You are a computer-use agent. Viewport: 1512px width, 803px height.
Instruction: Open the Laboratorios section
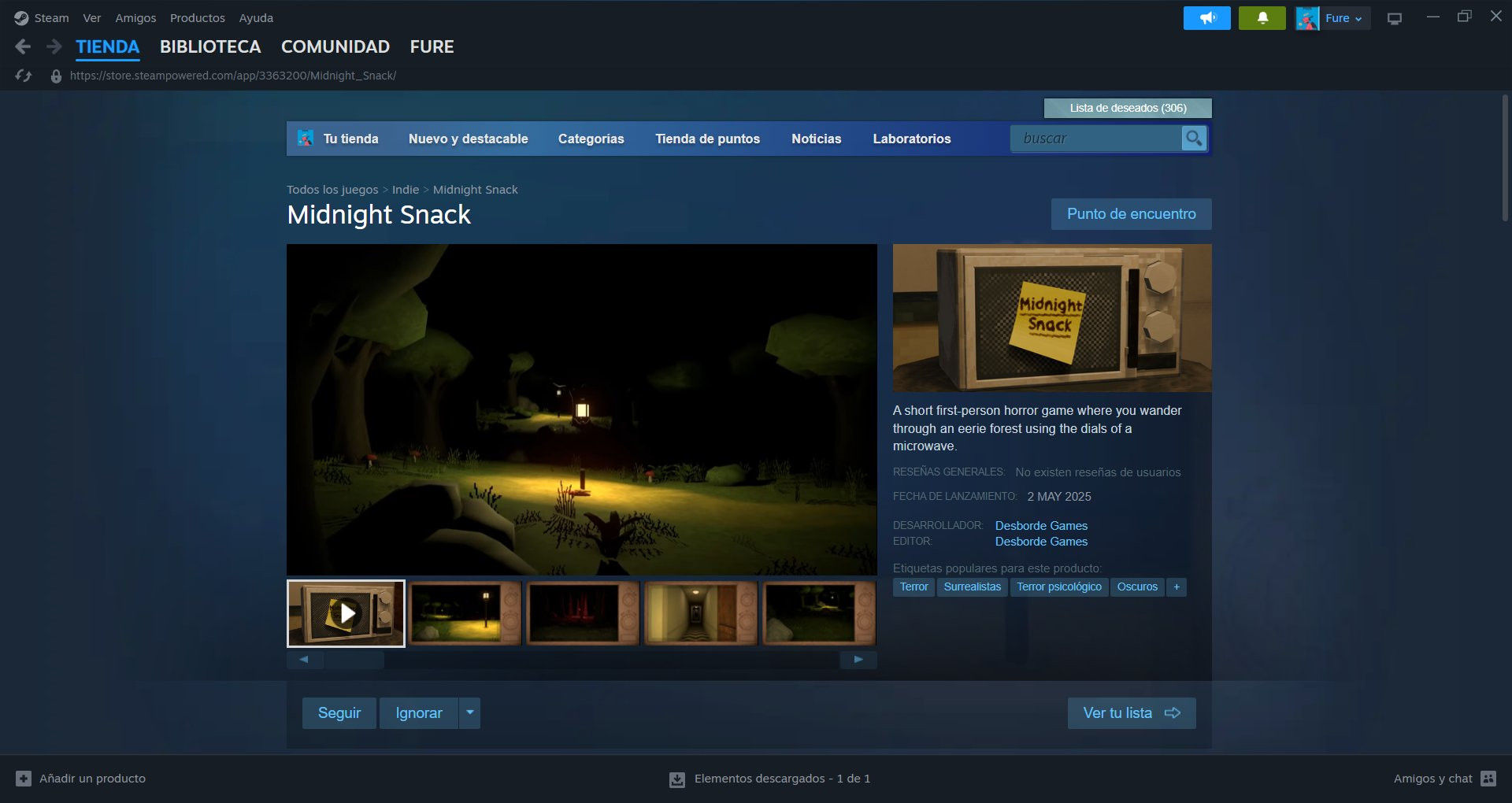pyautogui.click(x=912, y=139)
